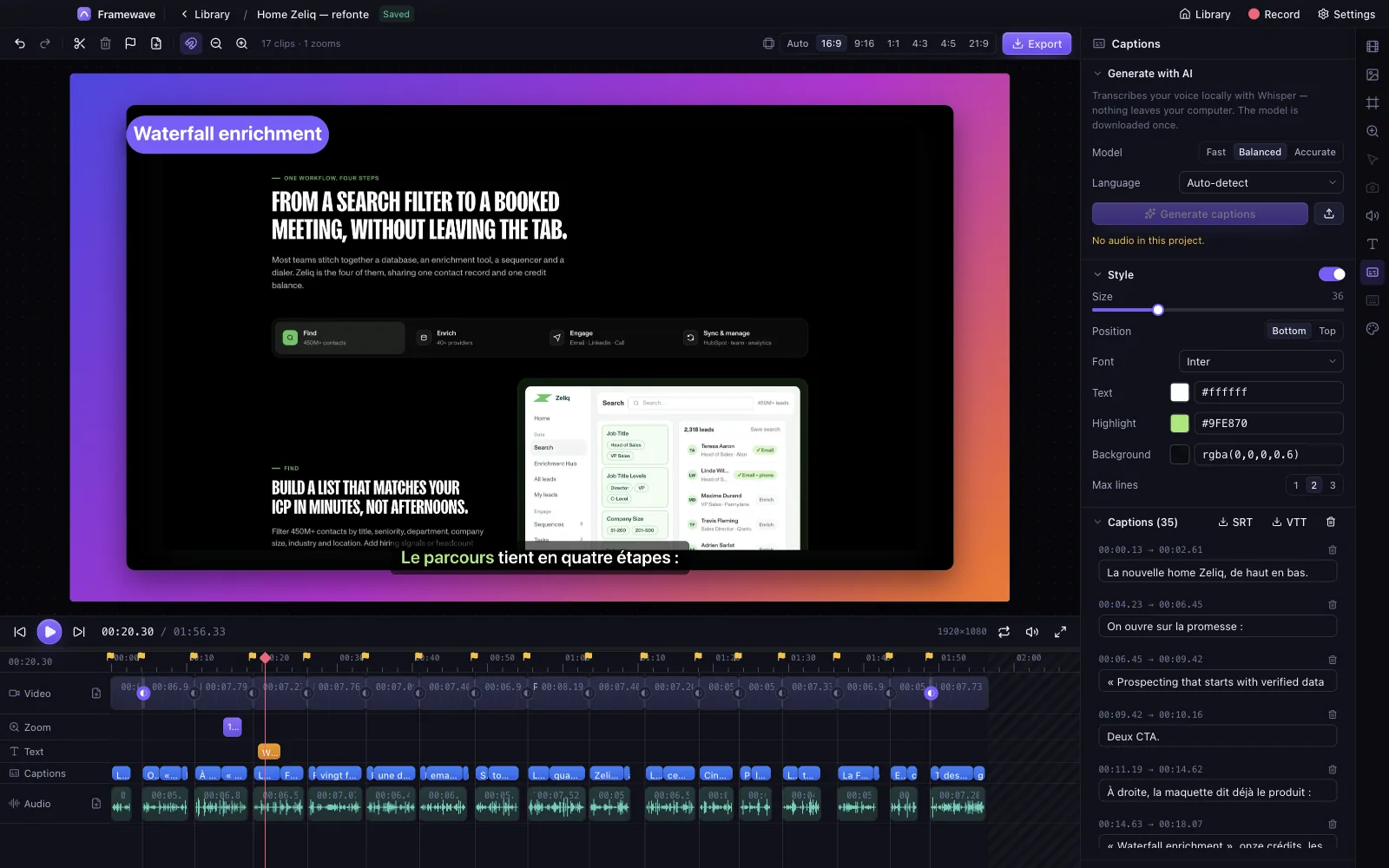Download captions as SRT
Image resolution: width=1389 pixels, height=868 pixels.
click(1235, 522)
